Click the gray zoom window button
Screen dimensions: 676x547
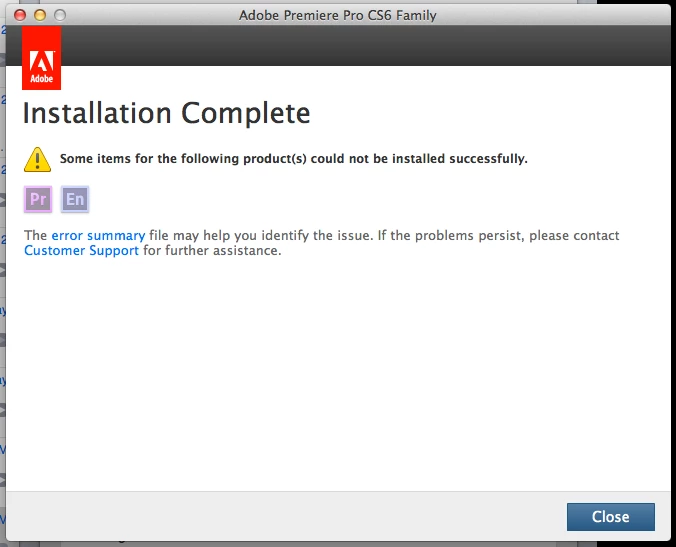(60, 15)
